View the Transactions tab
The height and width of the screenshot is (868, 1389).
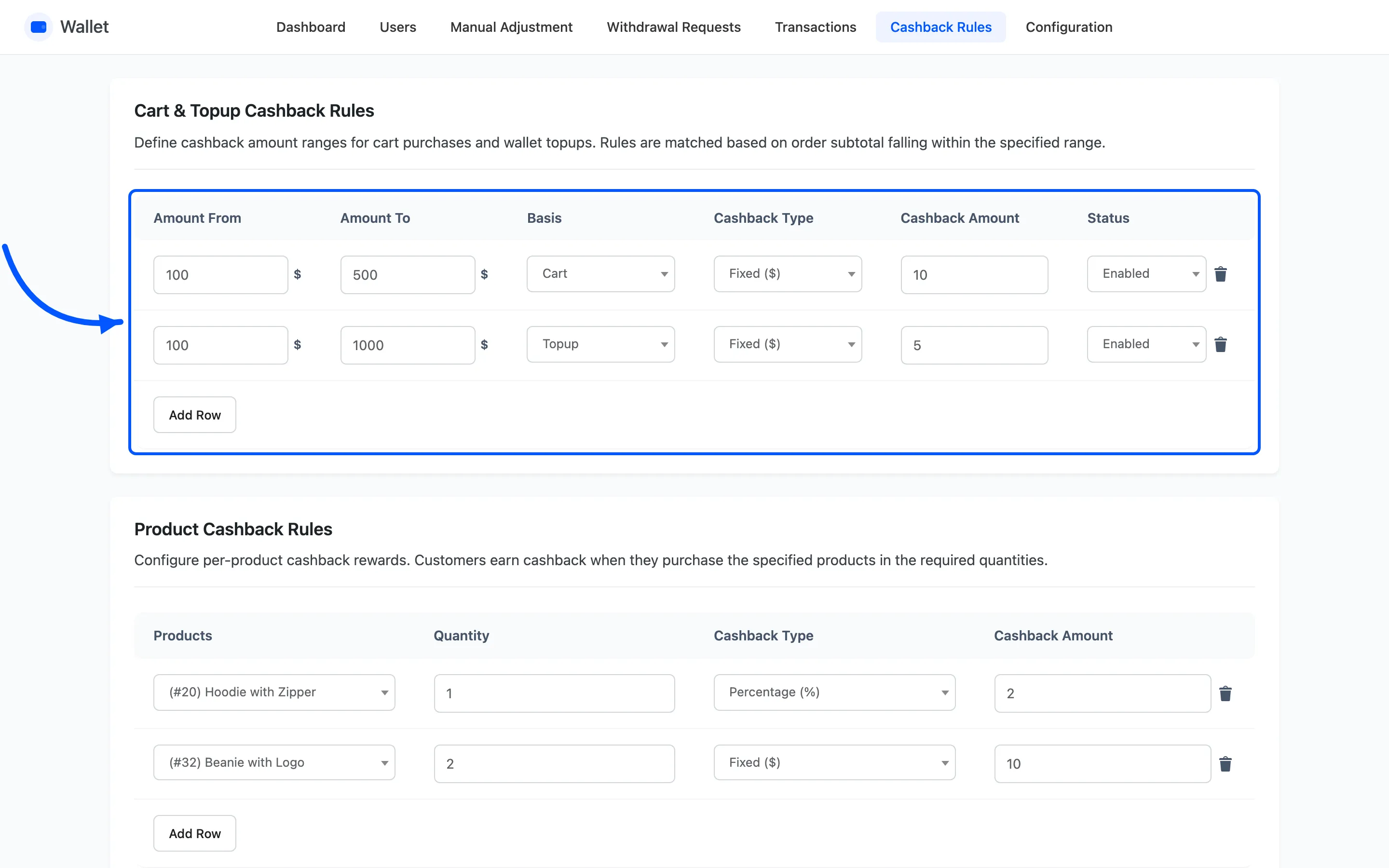[x=816, y=27]
